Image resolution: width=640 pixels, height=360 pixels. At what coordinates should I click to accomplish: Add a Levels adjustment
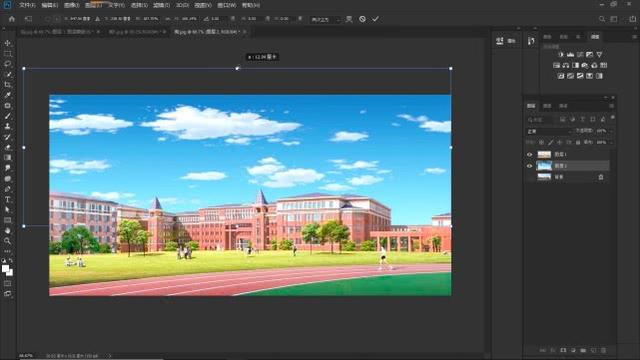(571, 54)
